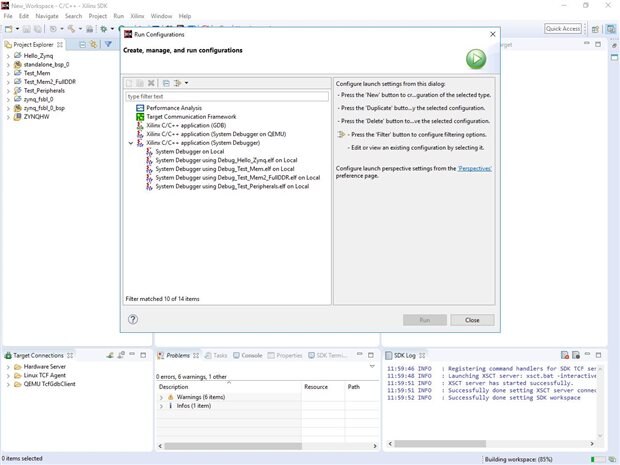Select the C/C++ perspective icon at top right
Screen dimensions: 620x465
(611, 29)
